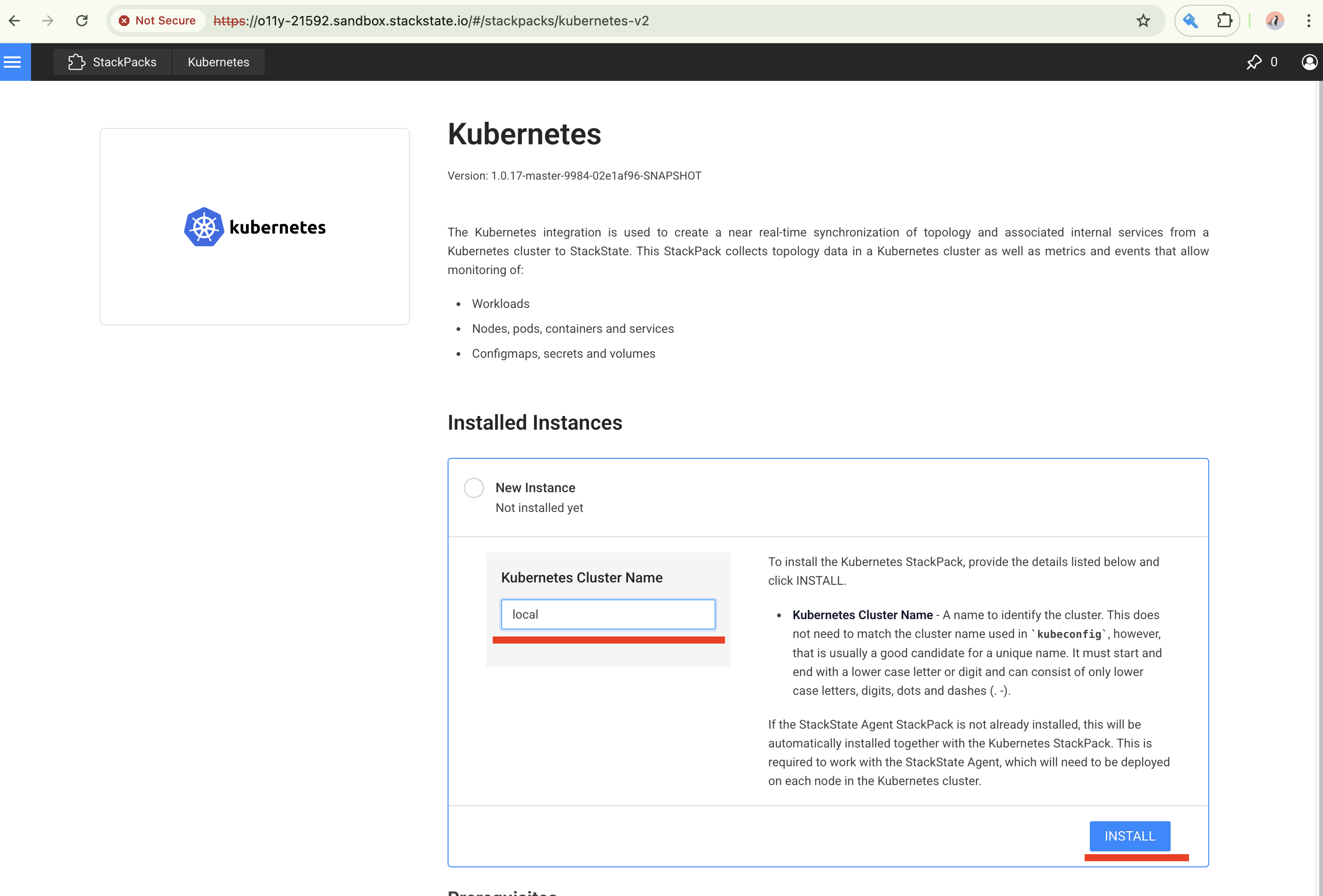
Task: Open the user account profile icon
Action: [1309, 62]
